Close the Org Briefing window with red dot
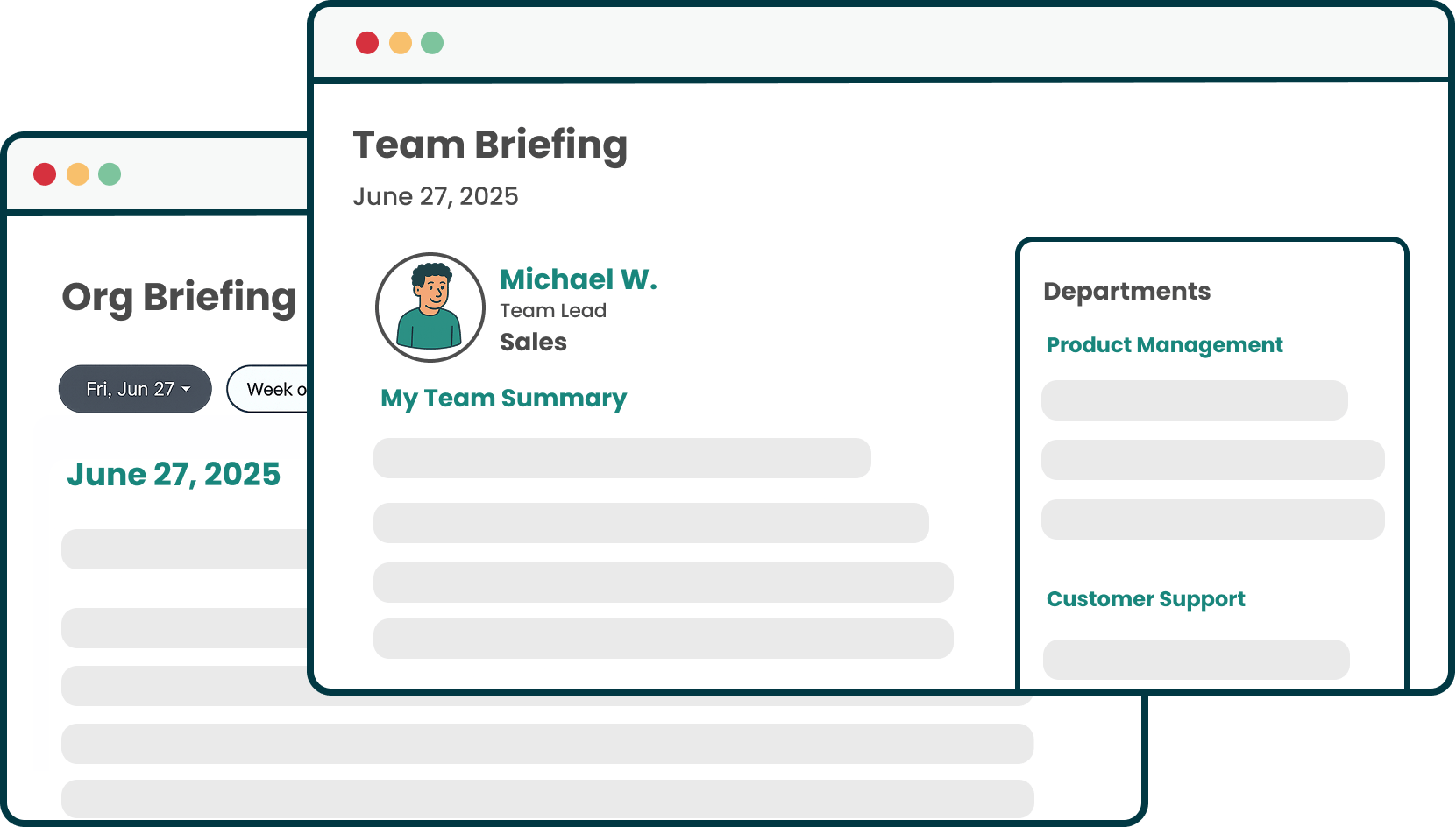1456x827 pixels. 45,174
